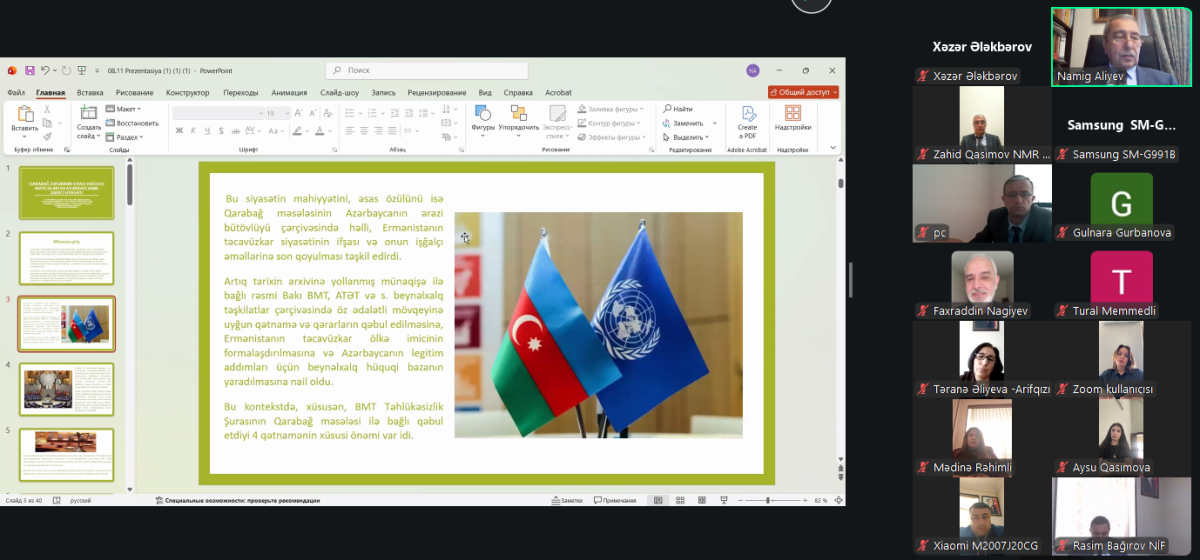Click the Найти search tool
The height and width of the screenshot is (560, 1200).
coord(680,109)
